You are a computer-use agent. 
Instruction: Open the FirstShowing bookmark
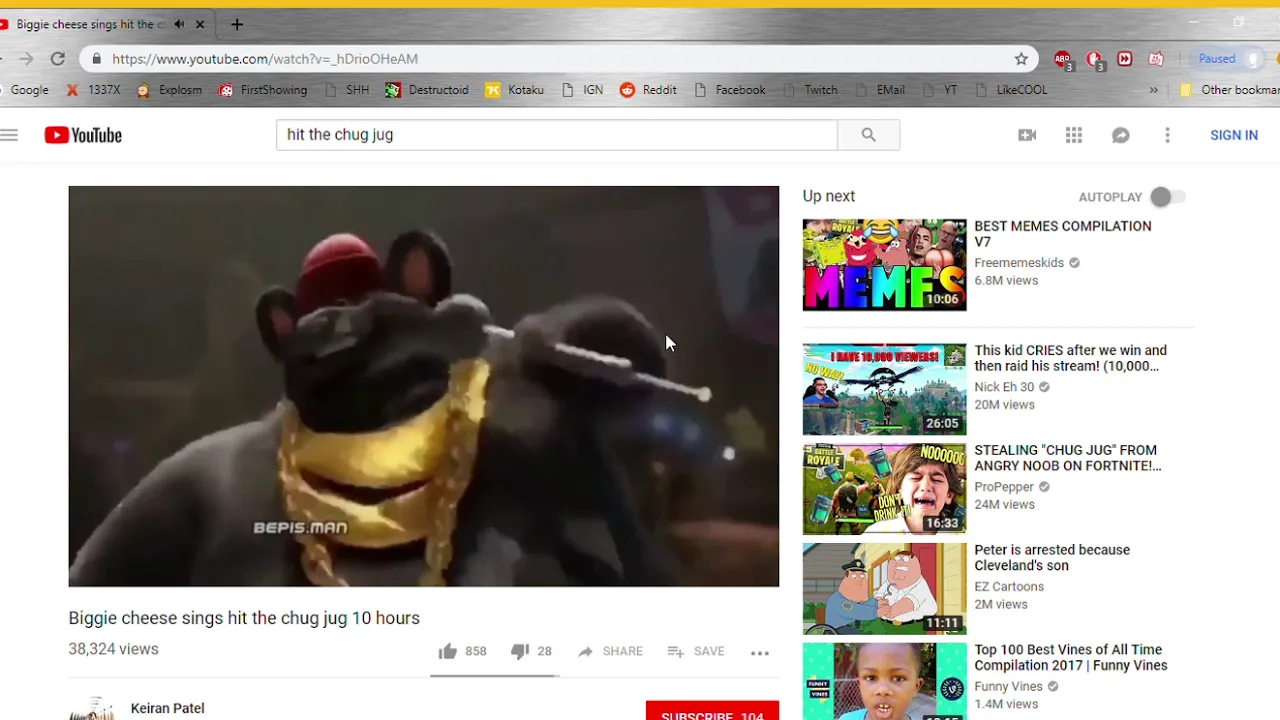pyautogui.click(x=263, y=90)
